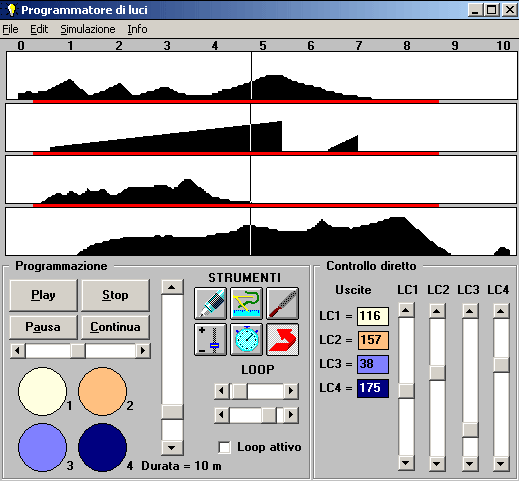The width and height of the screenshot is (519, 481).
Task: Click right arrow of the first LOOP scrollbar
Action: click(291, 391)
